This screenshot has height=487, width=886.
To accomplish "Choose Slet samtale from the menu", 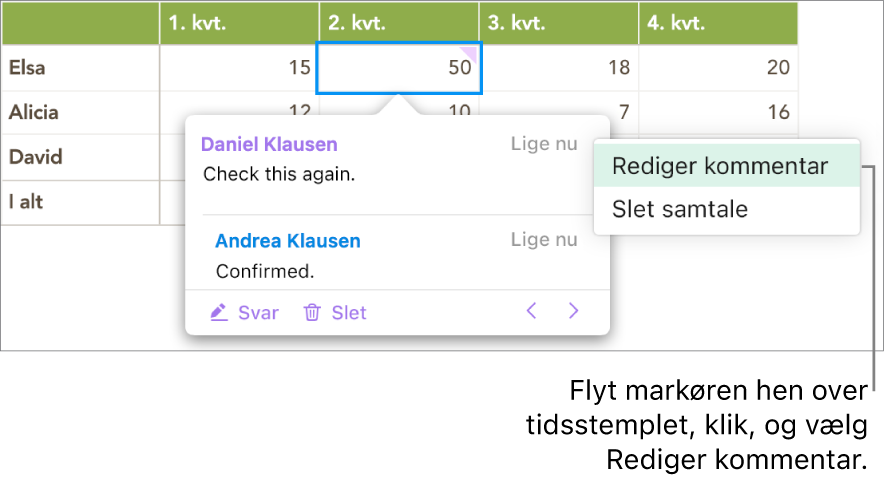I will point(680,210).
